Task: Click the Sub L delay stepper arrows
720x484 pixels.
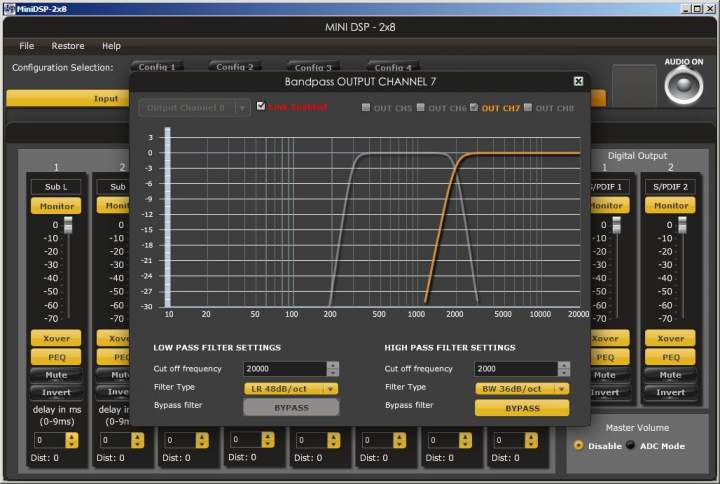Action: [x=72, y=440]
